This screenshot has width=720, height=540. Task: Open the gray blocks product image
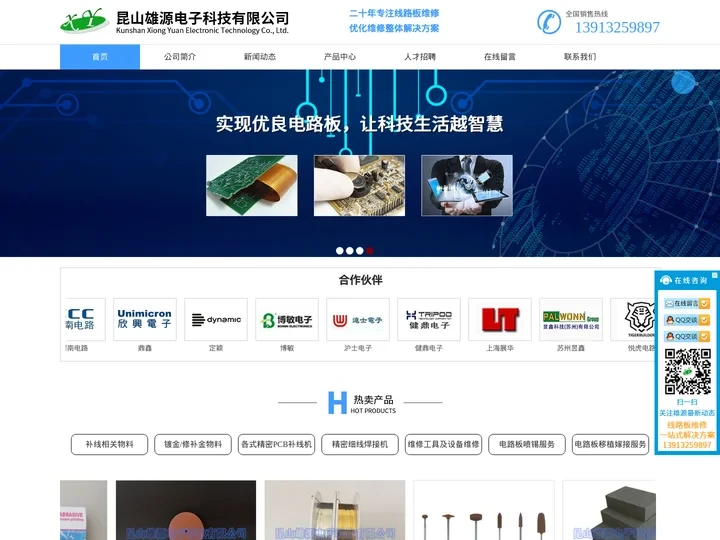tap(609, 510)
